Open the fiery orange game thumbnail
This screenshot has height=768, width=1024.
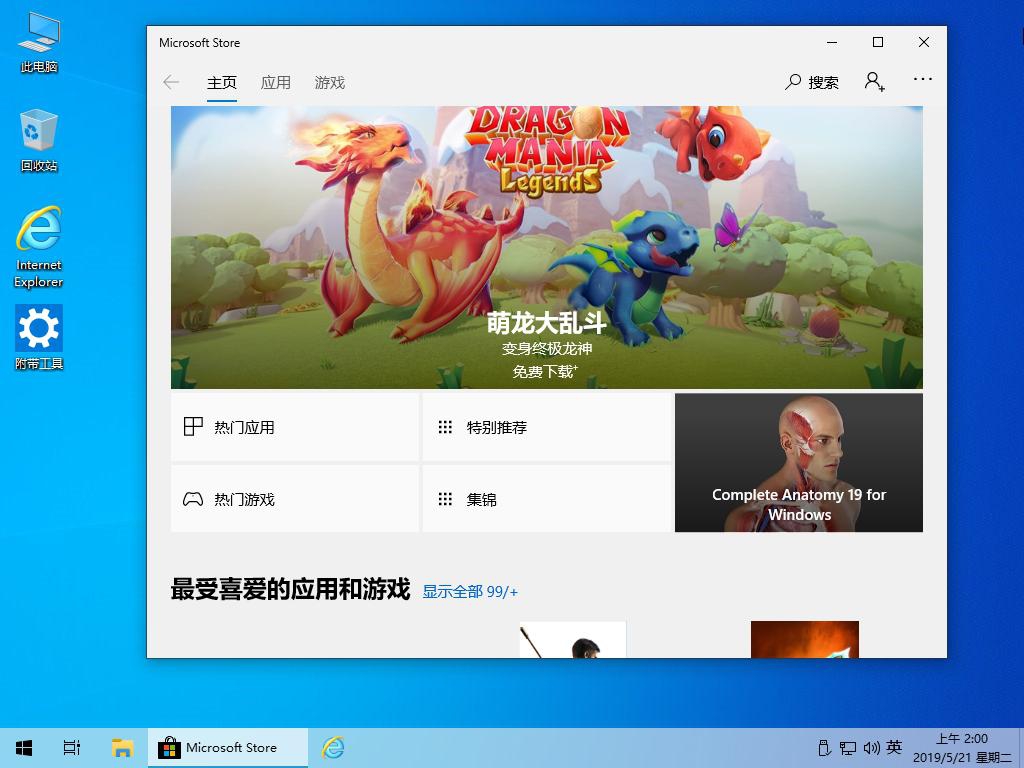click(805, 639)
